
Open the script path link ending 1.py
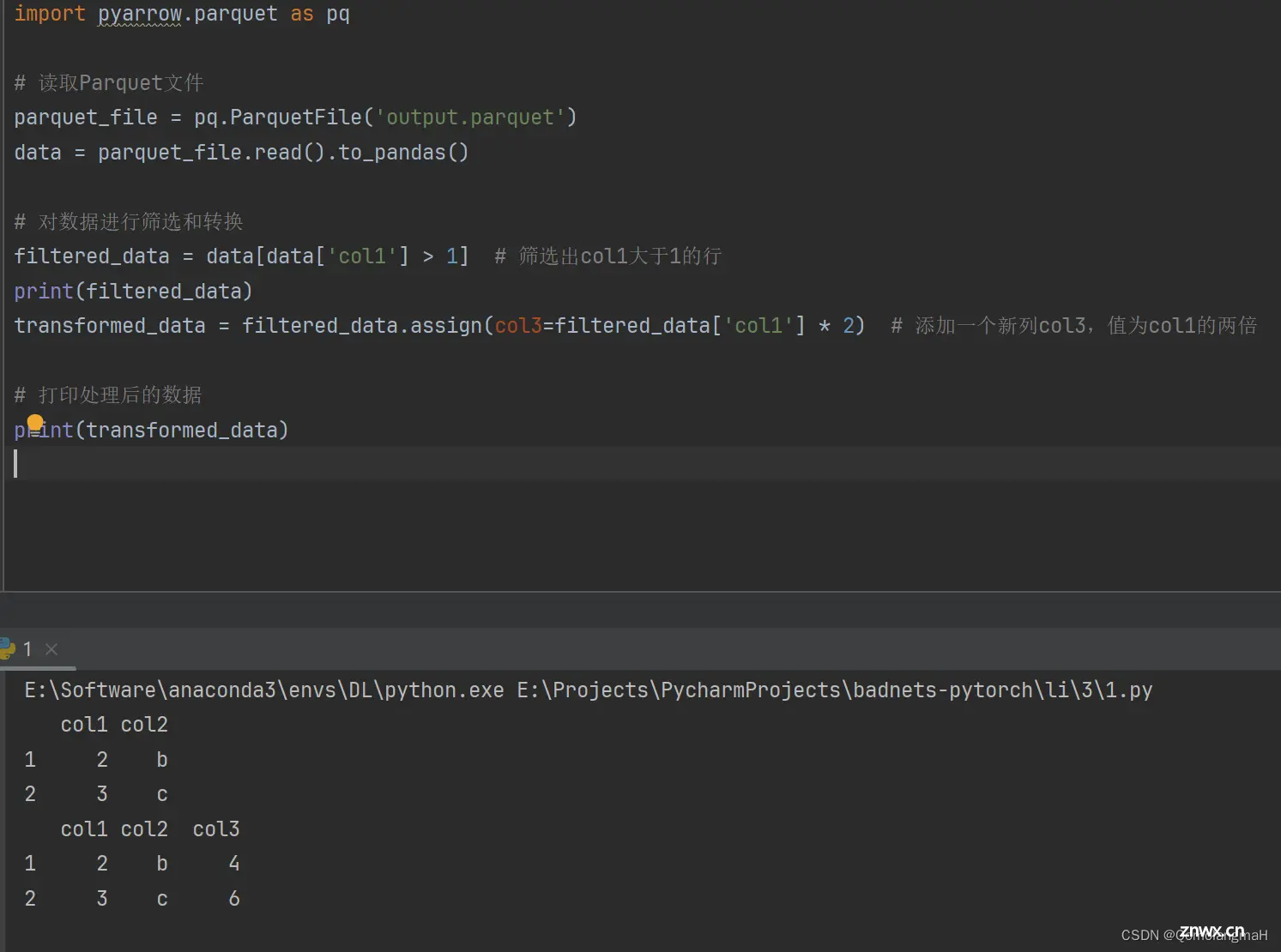click(x=834, y=690)
